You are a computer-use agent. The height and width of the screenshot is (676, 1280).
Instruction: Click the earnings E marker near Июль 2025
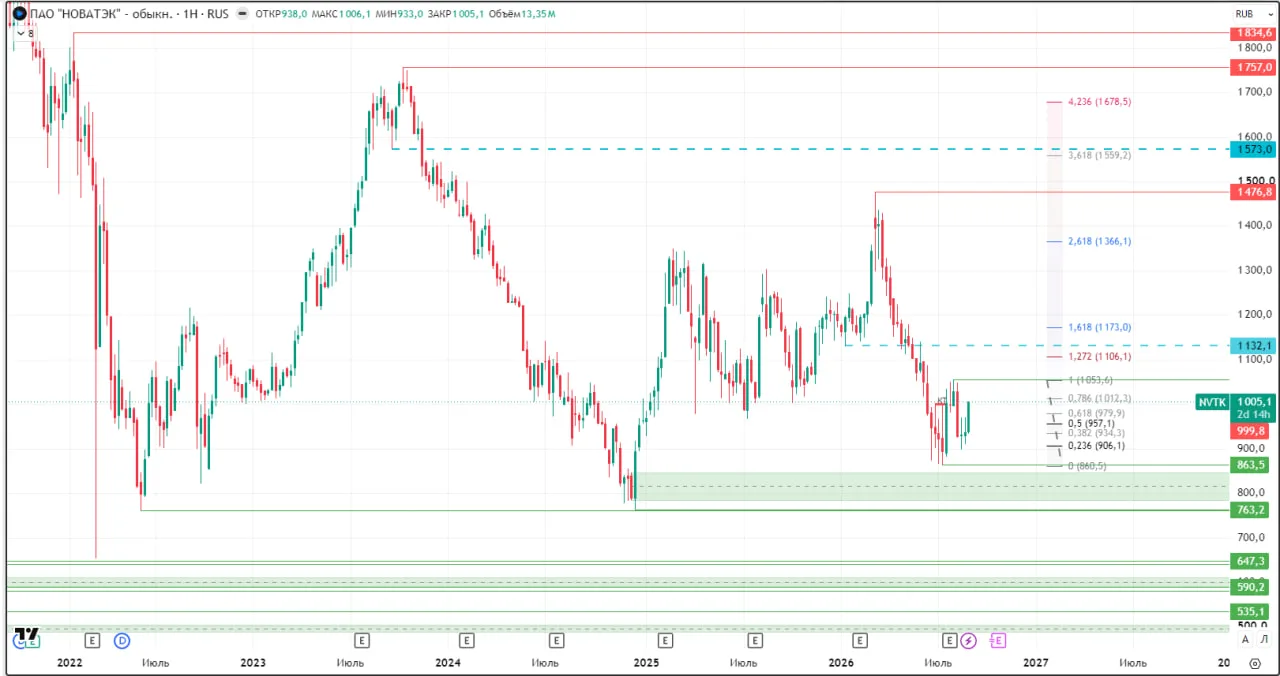point(755,640)
